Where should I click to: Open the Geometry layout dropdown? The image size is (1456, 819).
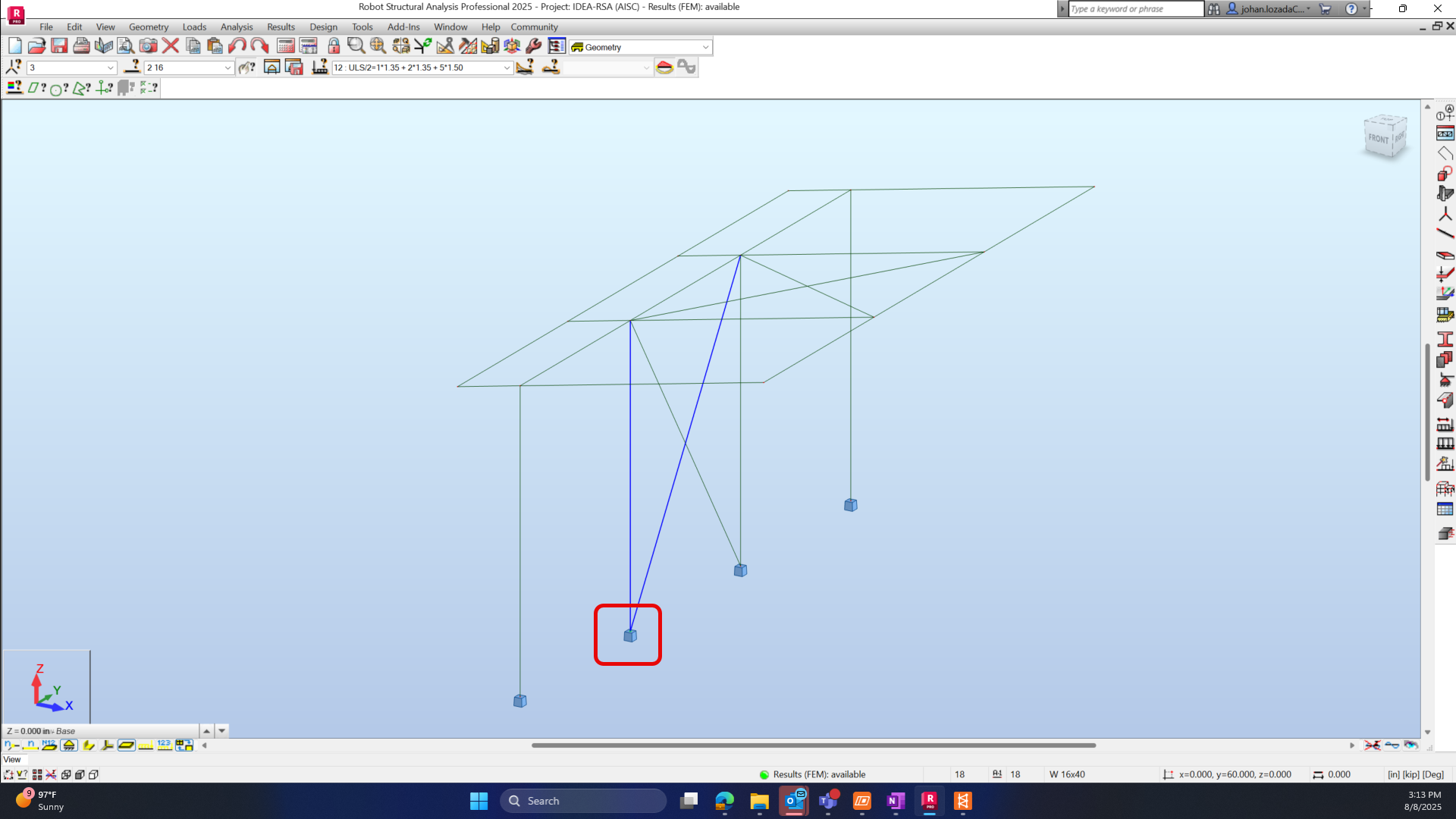click(705, 47)
